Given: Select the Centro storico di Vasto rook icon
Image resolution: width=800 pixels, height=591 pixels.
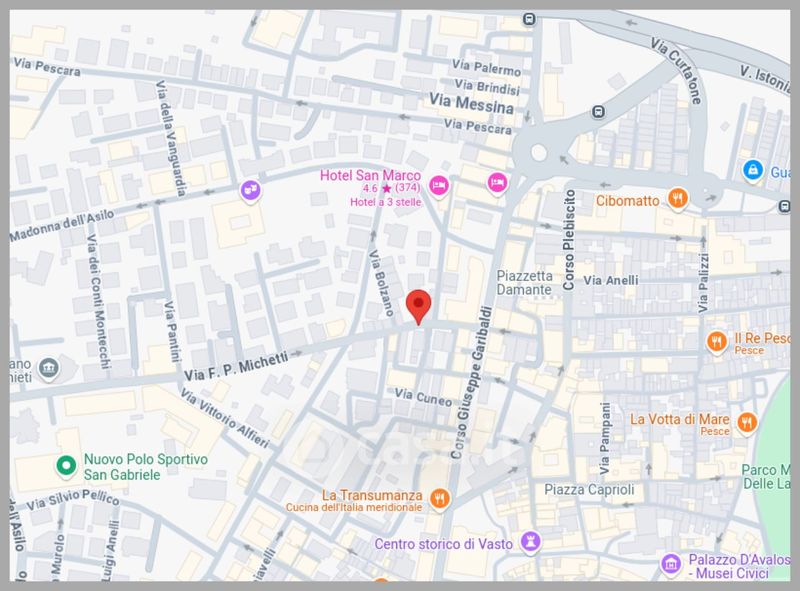Looking at the screenshot, I should coord(530,542).
